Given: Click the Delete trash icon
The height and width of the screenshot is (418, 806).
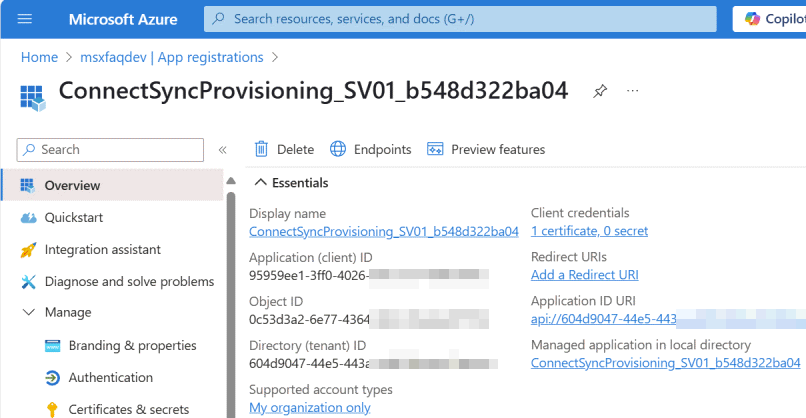Looking at the screenshot, I should [261, 149].
